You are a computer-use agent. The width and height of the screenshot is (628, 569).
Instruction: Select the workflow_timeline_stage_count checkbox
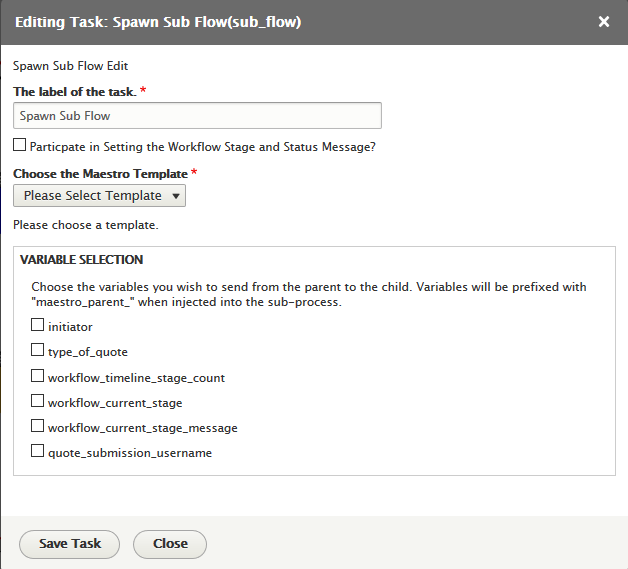point(38,377)
